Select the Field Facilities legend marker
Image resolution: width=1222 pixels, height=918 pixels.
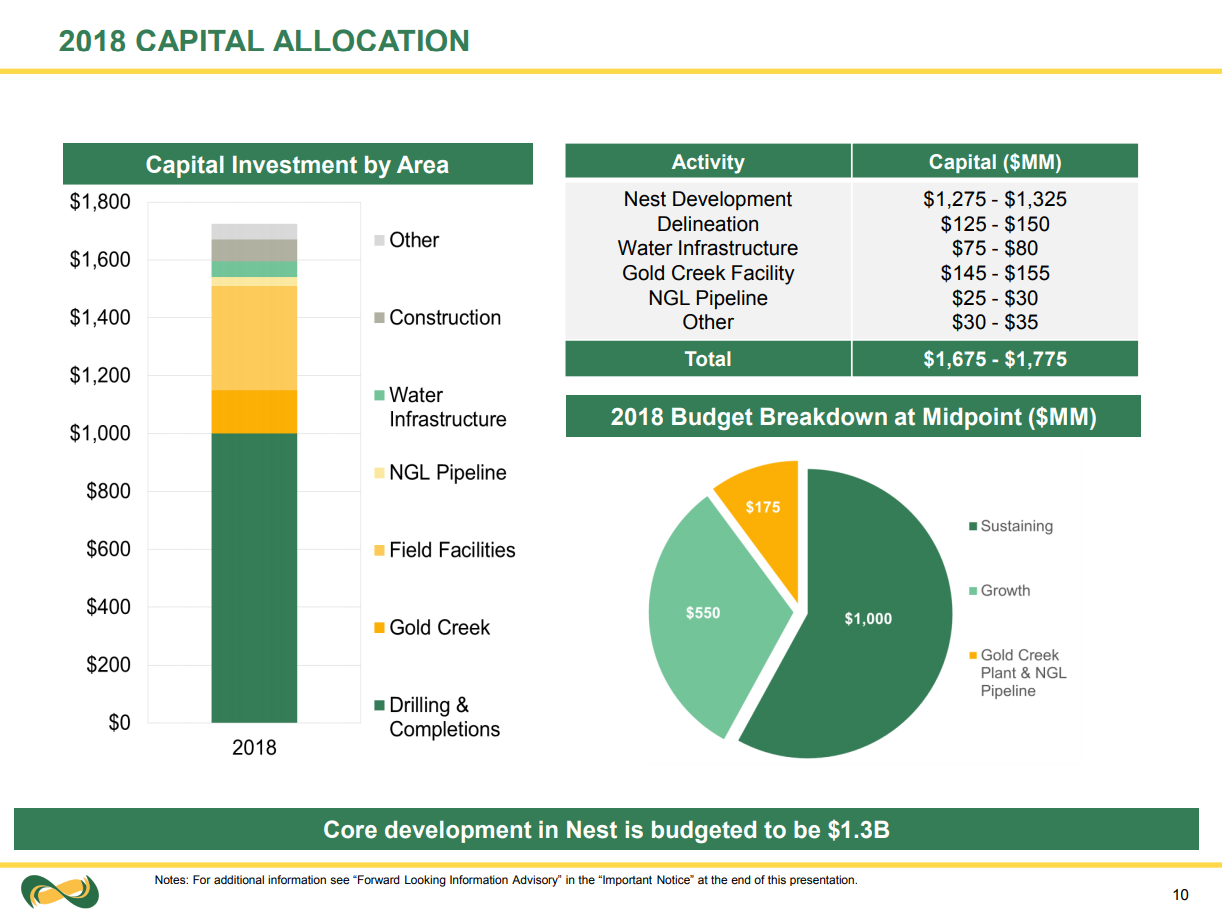point(379,551)
